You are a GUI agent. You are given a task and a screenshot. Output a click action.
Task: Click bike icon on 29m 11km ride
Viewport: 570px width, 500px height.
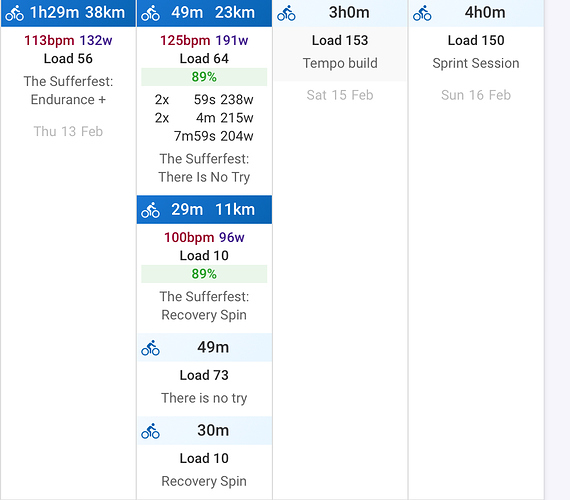pyautogui.click(x=150, y=210)
